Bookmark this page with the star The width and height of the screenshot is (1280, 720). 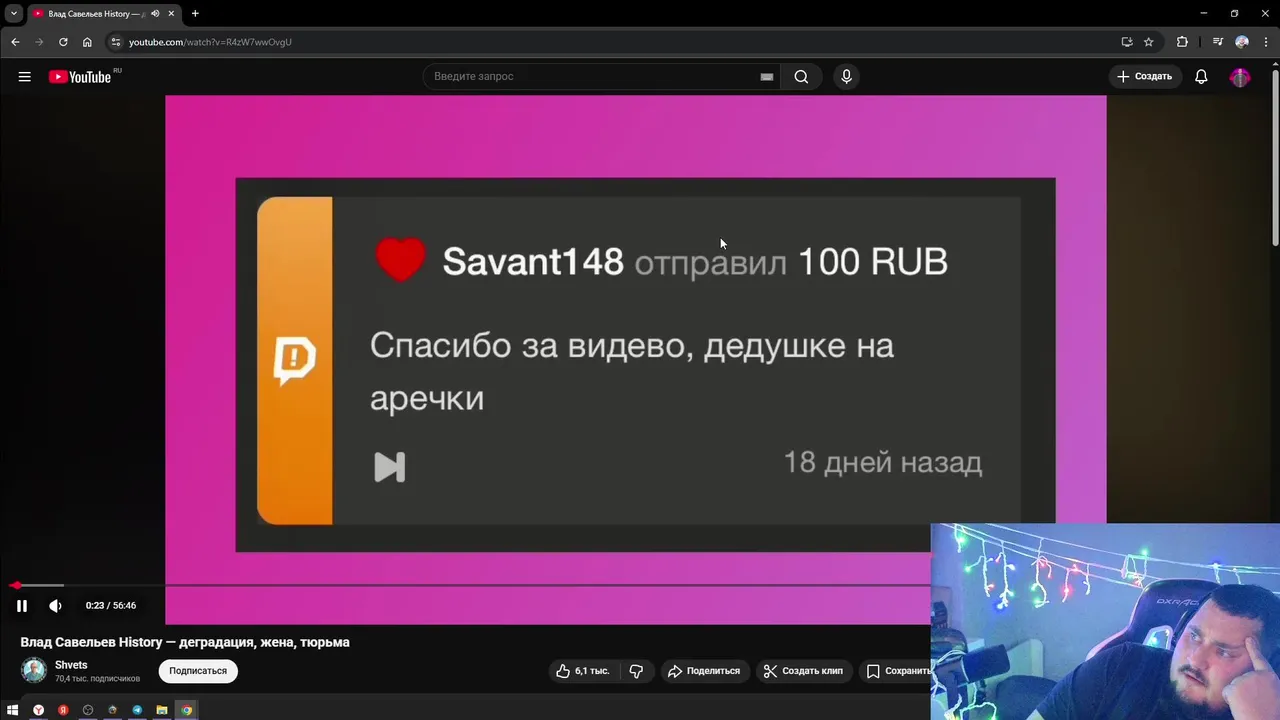(1149, 42)
